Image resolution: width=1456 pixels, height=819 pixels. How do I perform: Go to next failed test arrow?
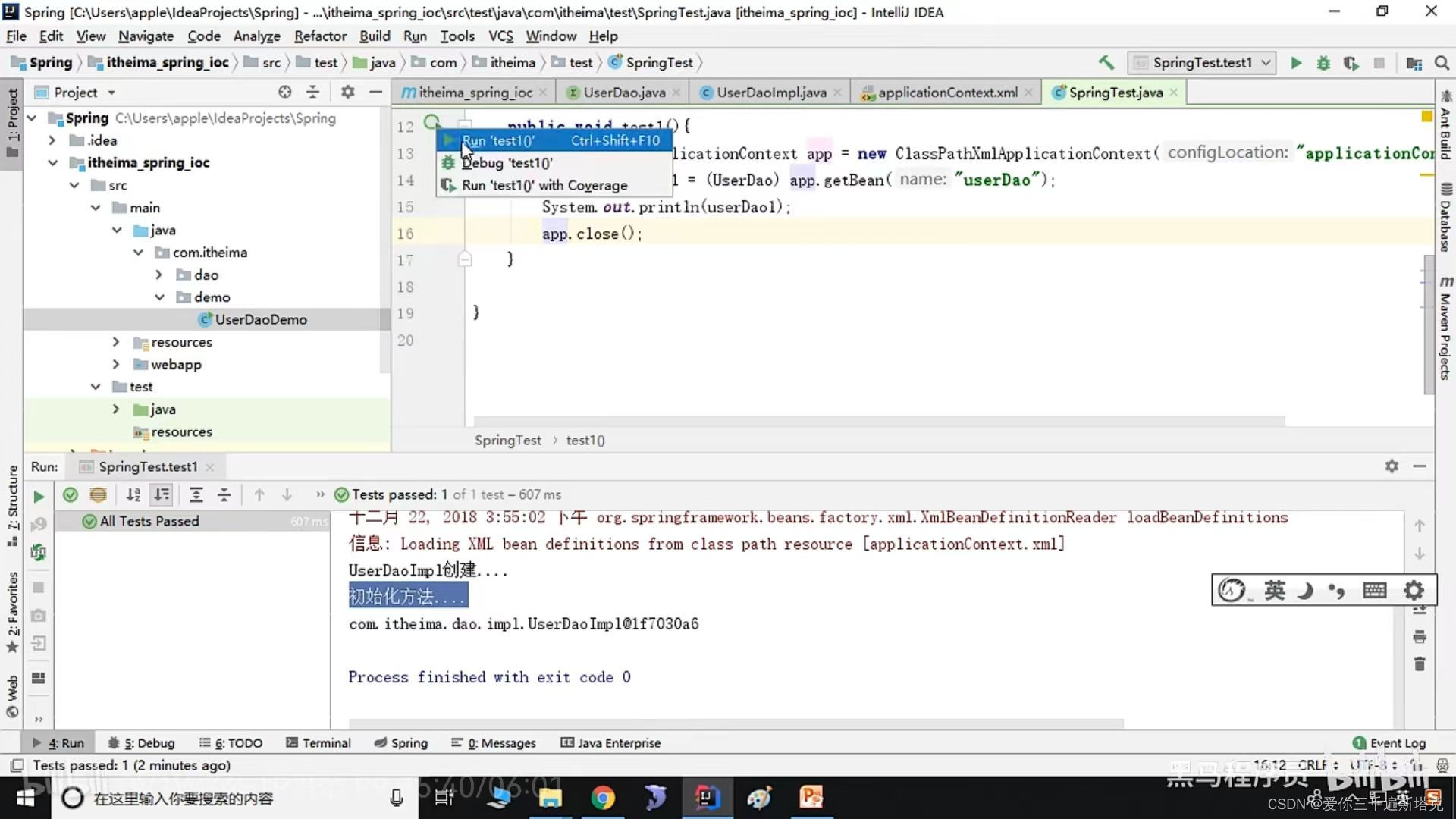tap(287, 494)
